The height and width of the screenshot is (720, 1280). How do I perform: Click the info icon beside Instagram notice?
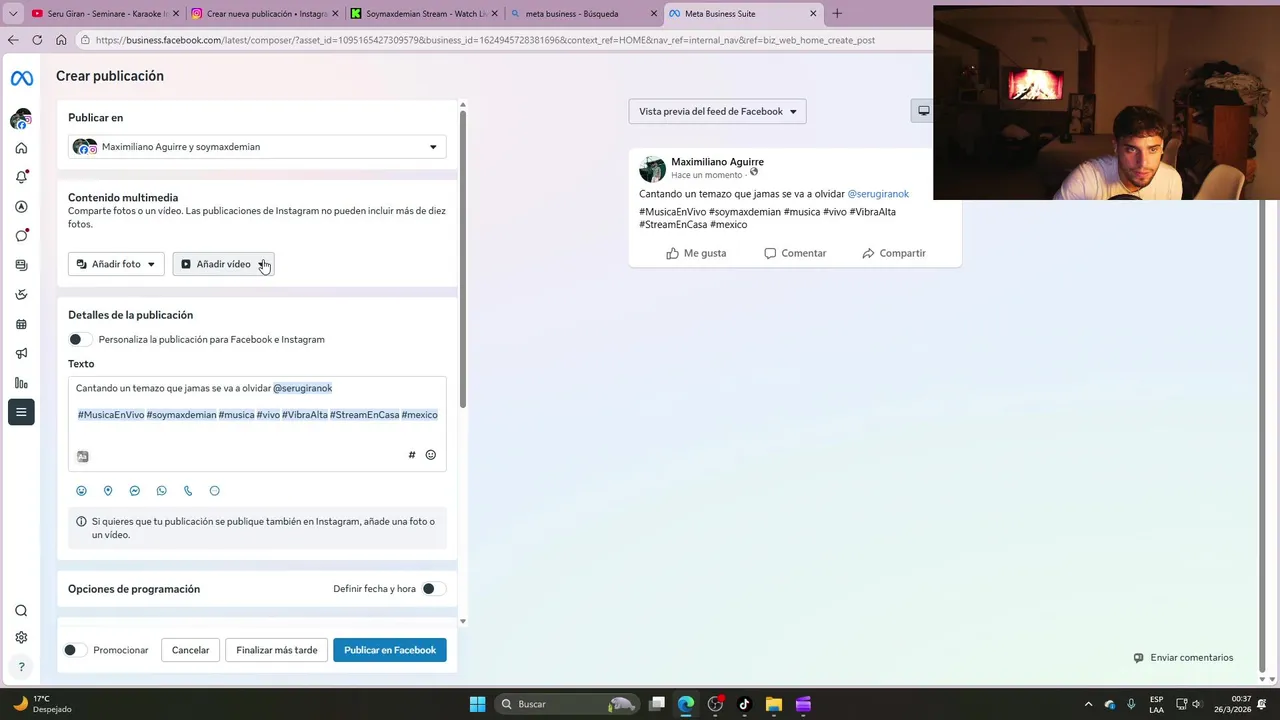point(82,522)
